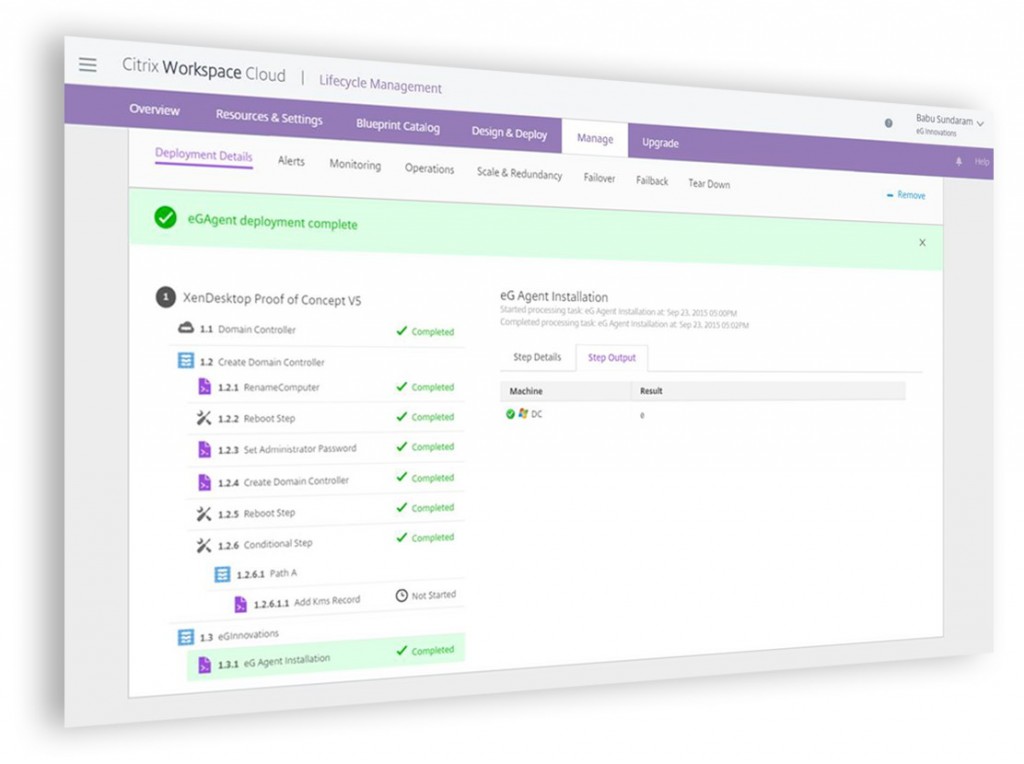This screenshot has height=764, width=1024.
Task: Click the numbered 1 circle badge
Action: (x=165, y=297)
